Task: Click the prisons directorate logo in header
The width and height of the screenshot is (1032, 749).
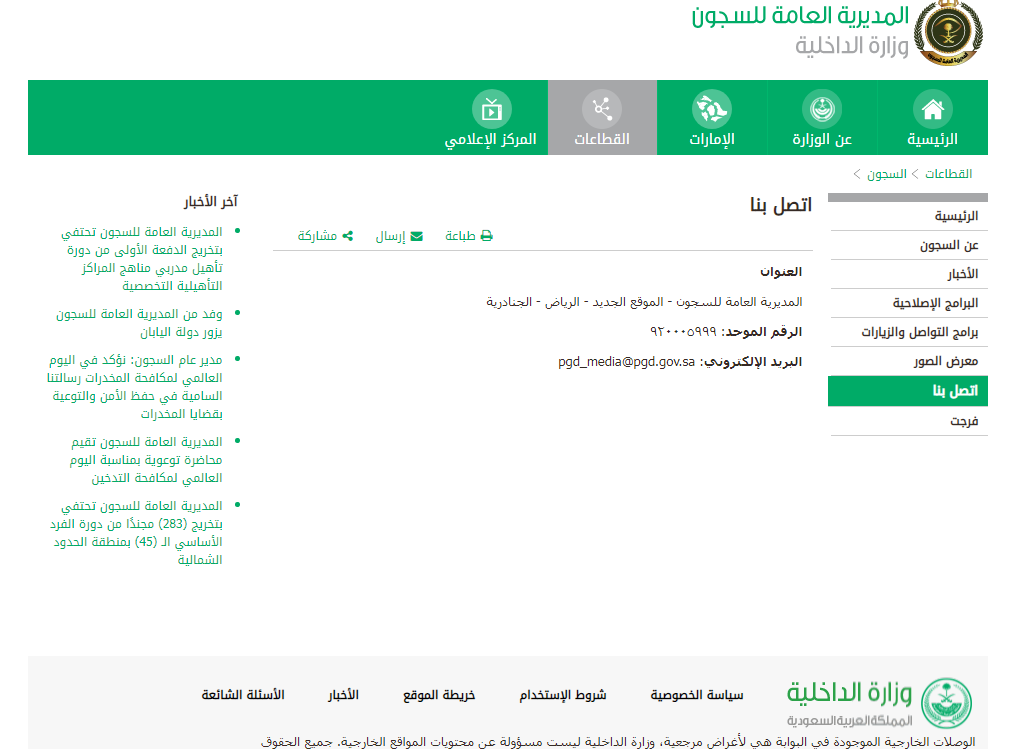Action: (948, 33)
